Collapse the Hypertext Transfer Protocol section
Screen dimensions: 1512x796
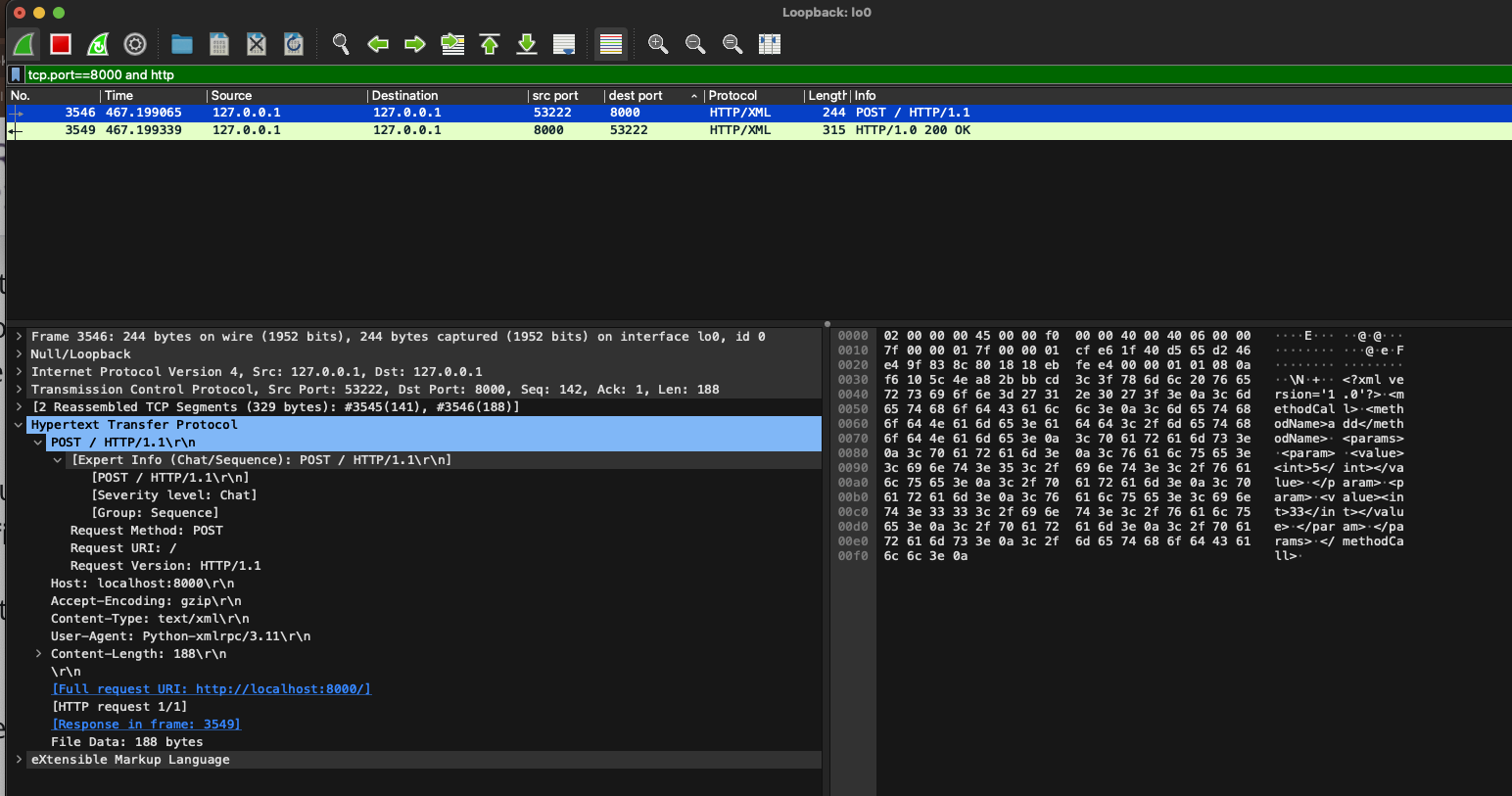point(19,424)
